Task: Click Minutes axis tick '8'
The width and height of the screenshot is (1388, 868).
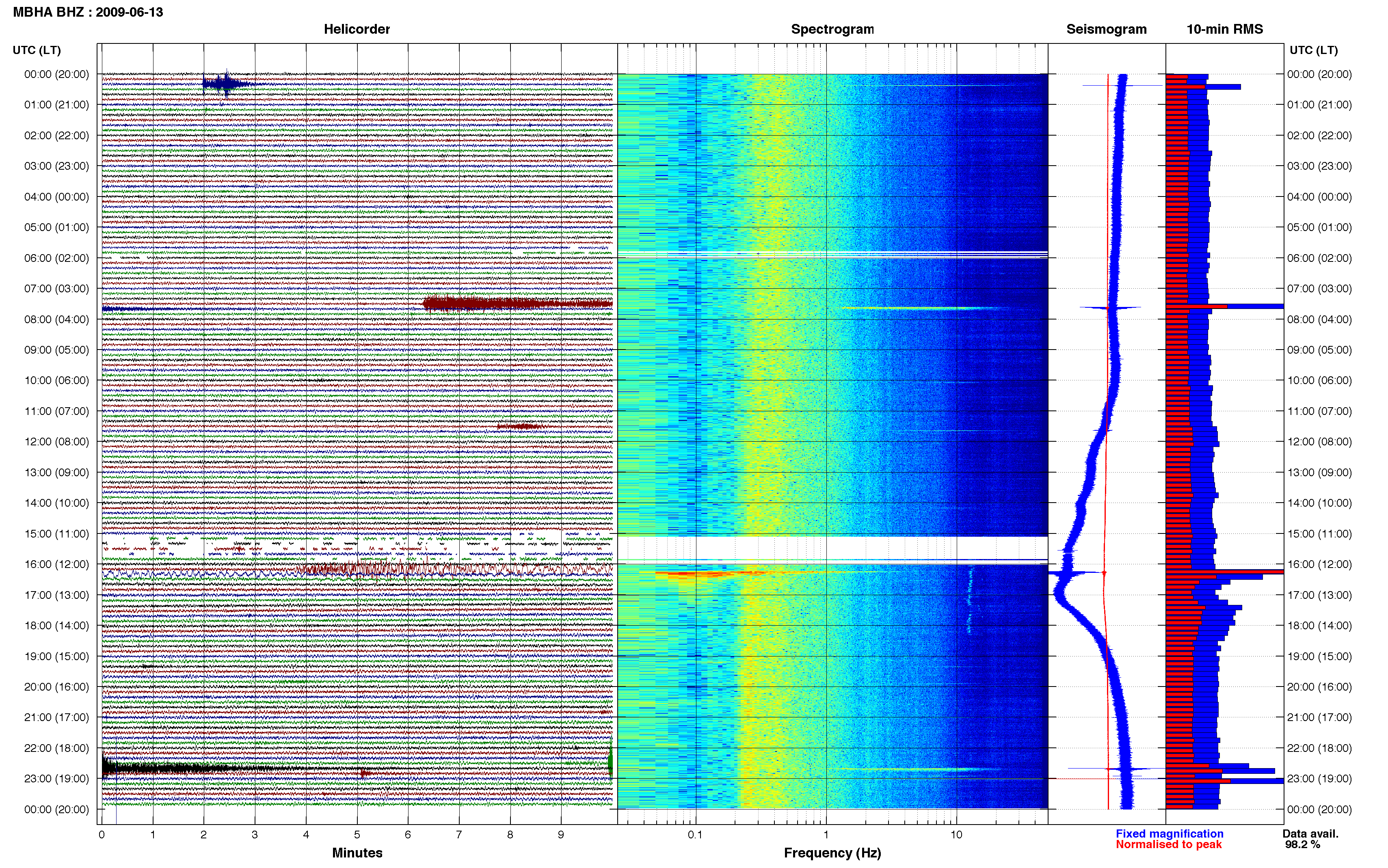Action: point(510,835)
